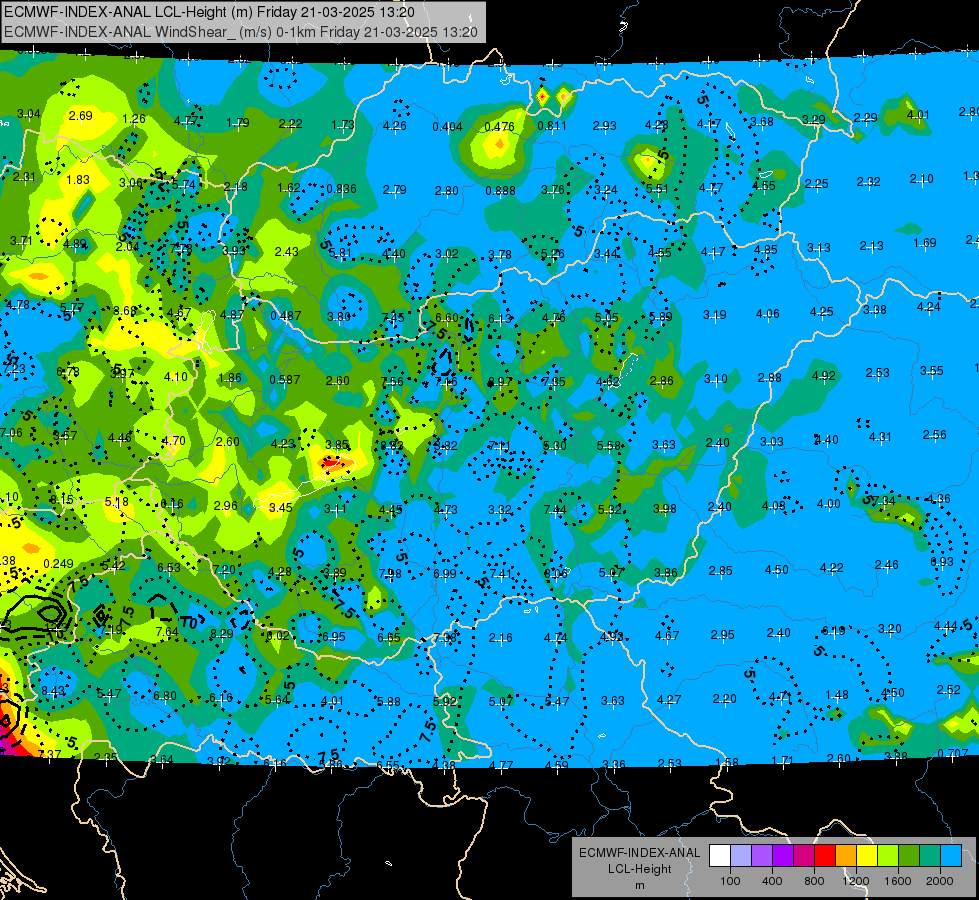Click the 0.888 wind shear value
979x900 pixels.
[500, 190]
